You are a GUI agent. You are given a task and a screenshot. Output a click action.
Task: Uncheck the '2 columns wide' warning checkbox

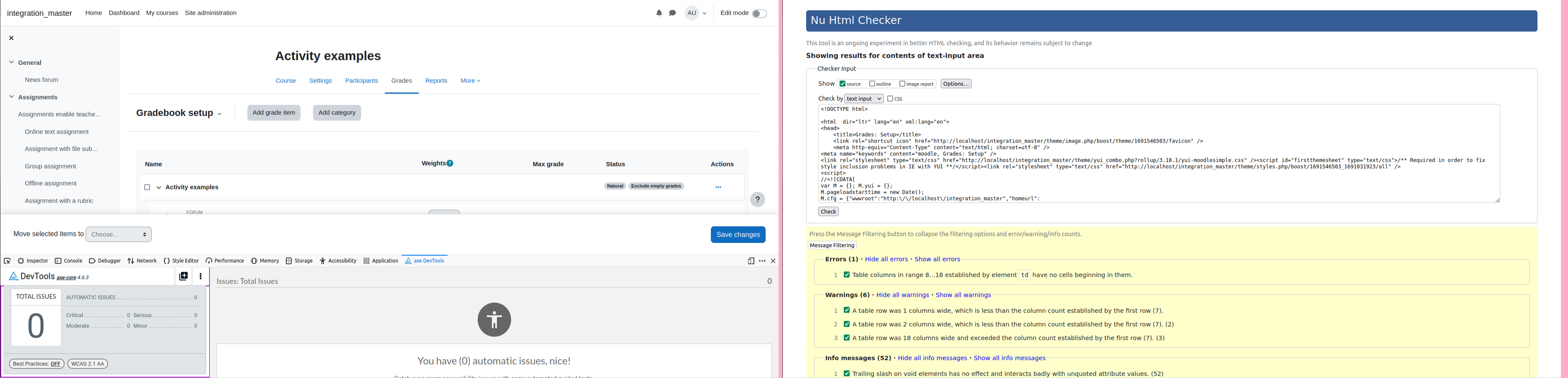pos(846,324)
